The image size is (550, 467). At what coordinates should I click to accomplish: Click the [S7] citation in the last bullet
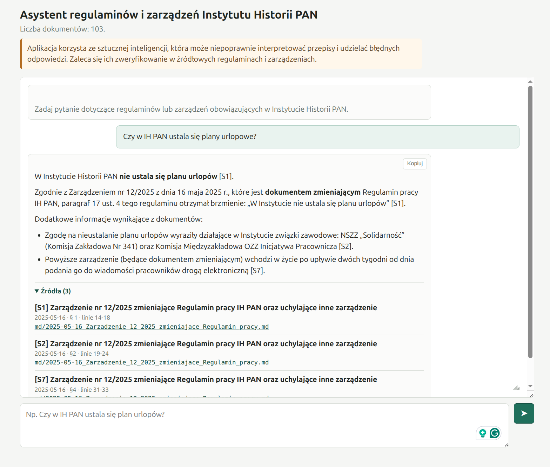257,271
